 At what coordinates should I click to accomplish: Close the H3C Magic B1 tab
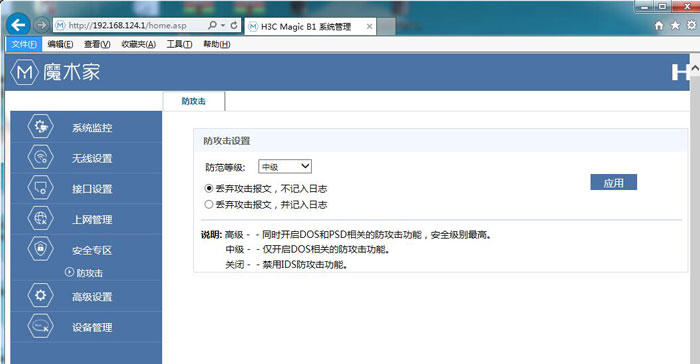point(369,26)
